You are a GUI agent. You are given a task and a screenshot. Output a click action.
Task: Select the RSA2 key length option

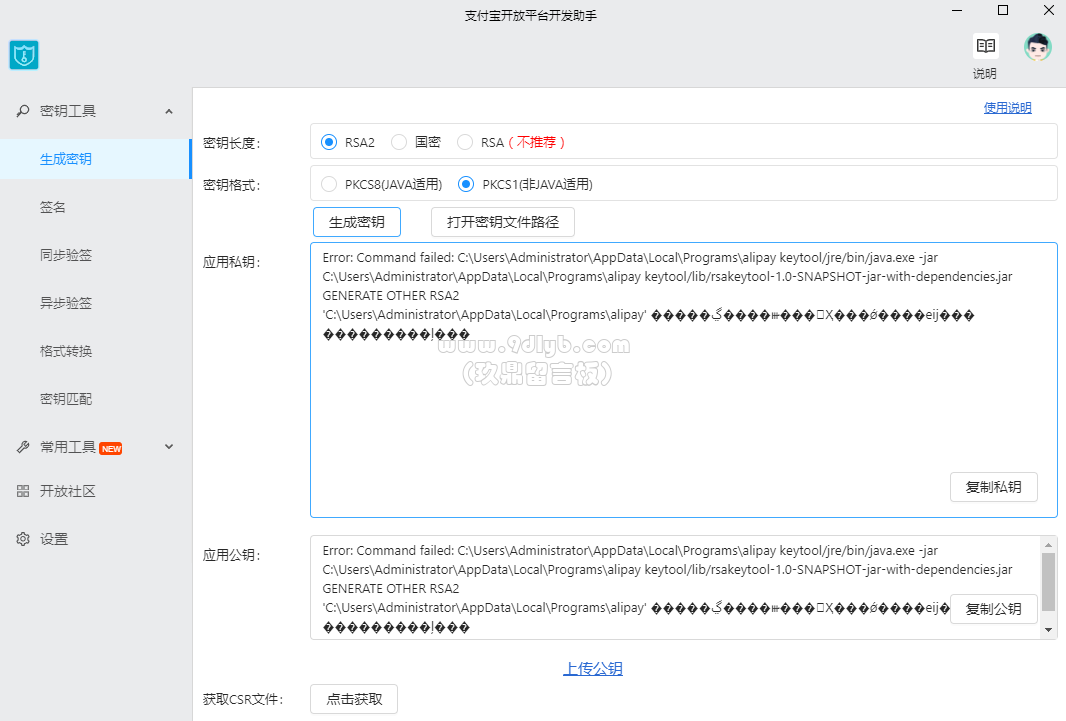pos(329,142)
